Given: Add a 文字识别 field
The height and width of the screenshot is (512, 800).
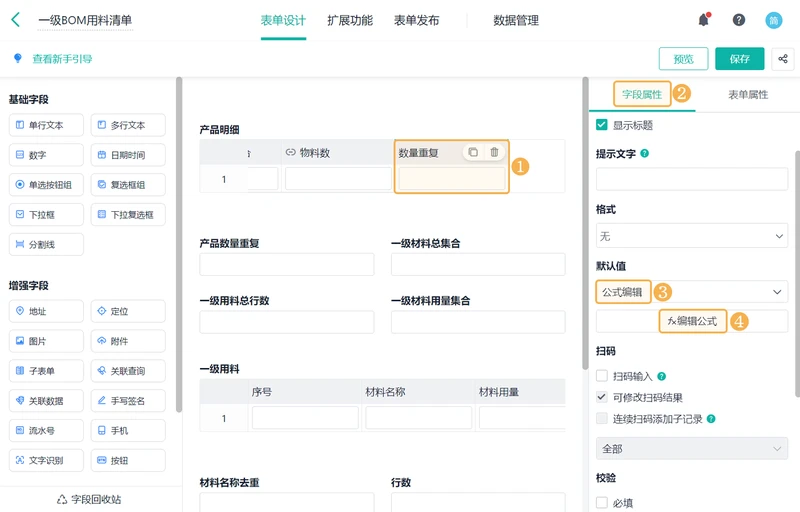Looking at the screenshot, I should coord(46,460).
